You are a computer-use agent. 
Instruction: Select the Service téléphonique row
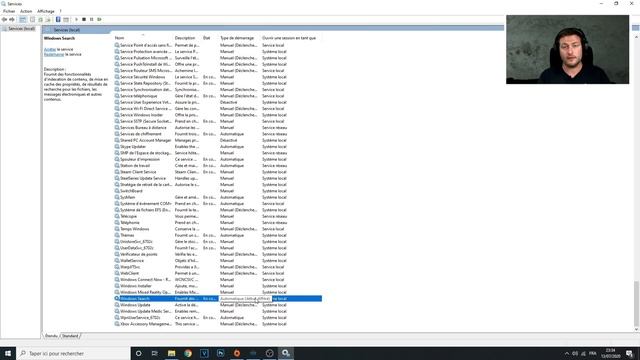pos(218,96)
